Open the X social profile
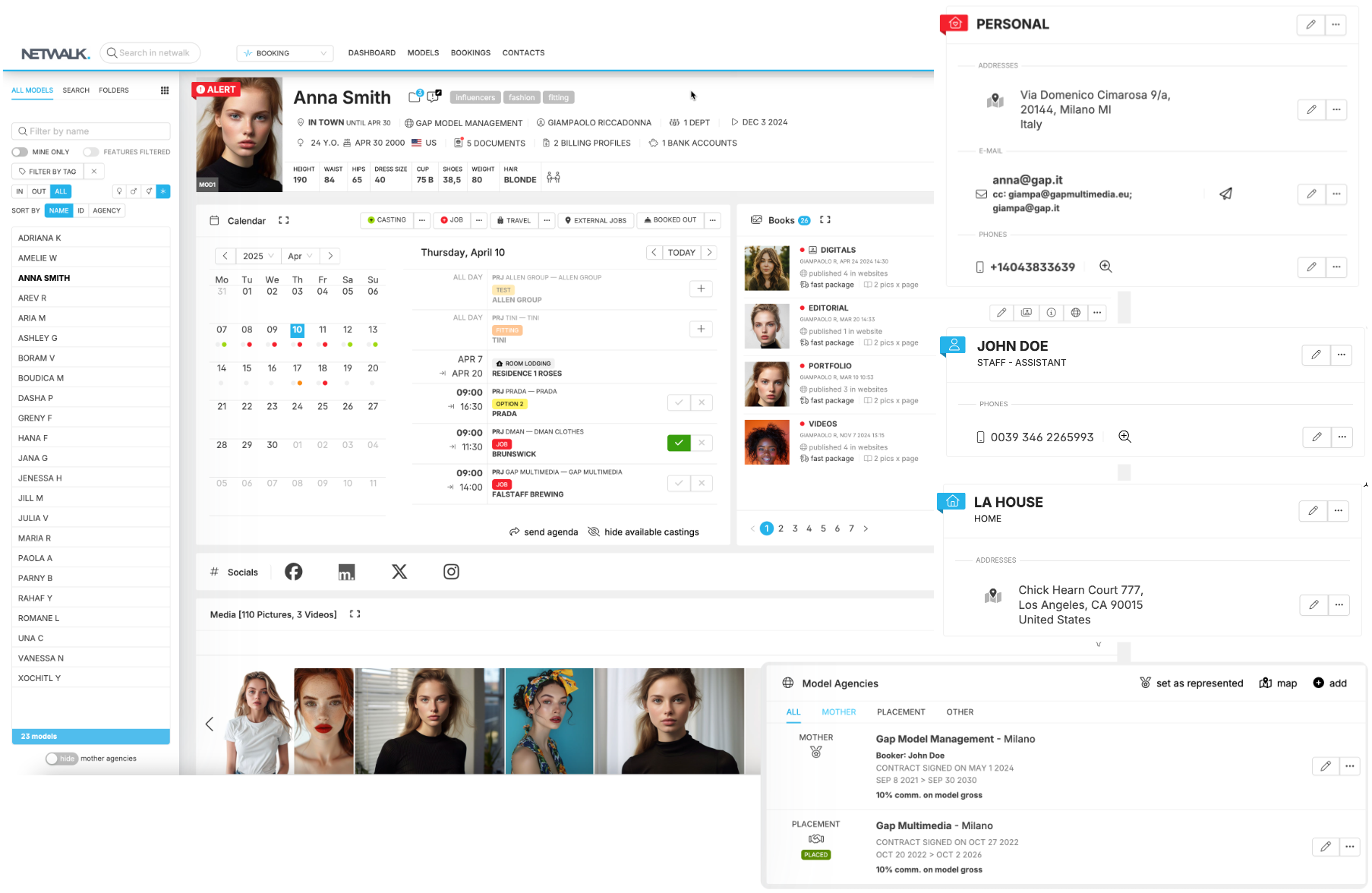The width and height of the screenshot is (1372, 893). coord(399,572)
